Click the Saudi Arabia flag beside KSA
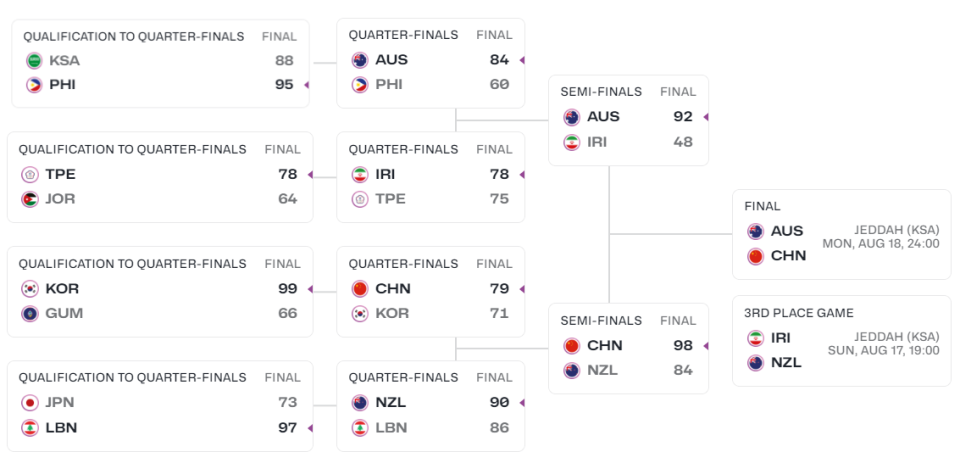 pos(35,60)
